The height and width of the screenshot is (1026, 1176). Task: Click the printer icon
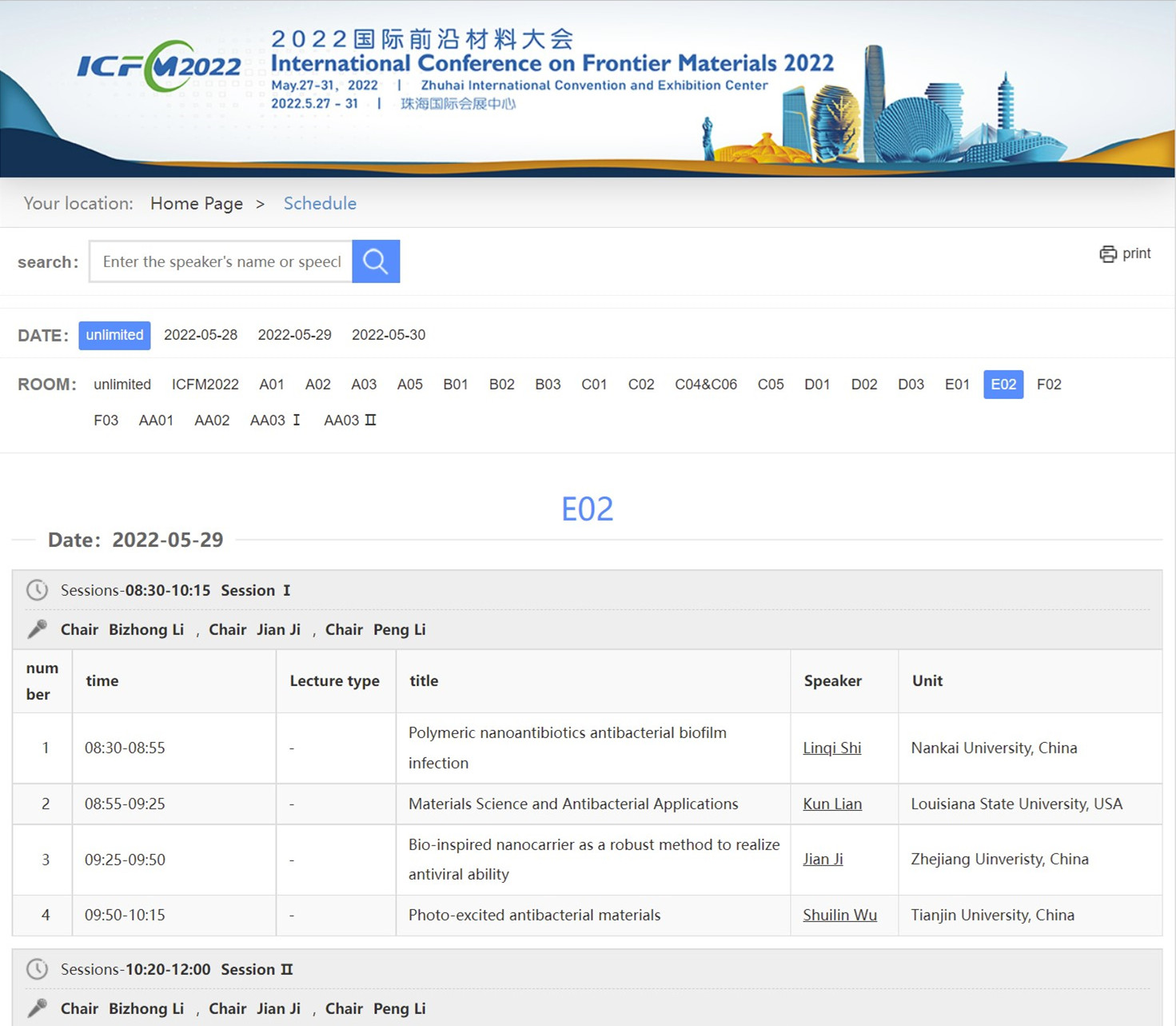click(x=1107, y=254)
